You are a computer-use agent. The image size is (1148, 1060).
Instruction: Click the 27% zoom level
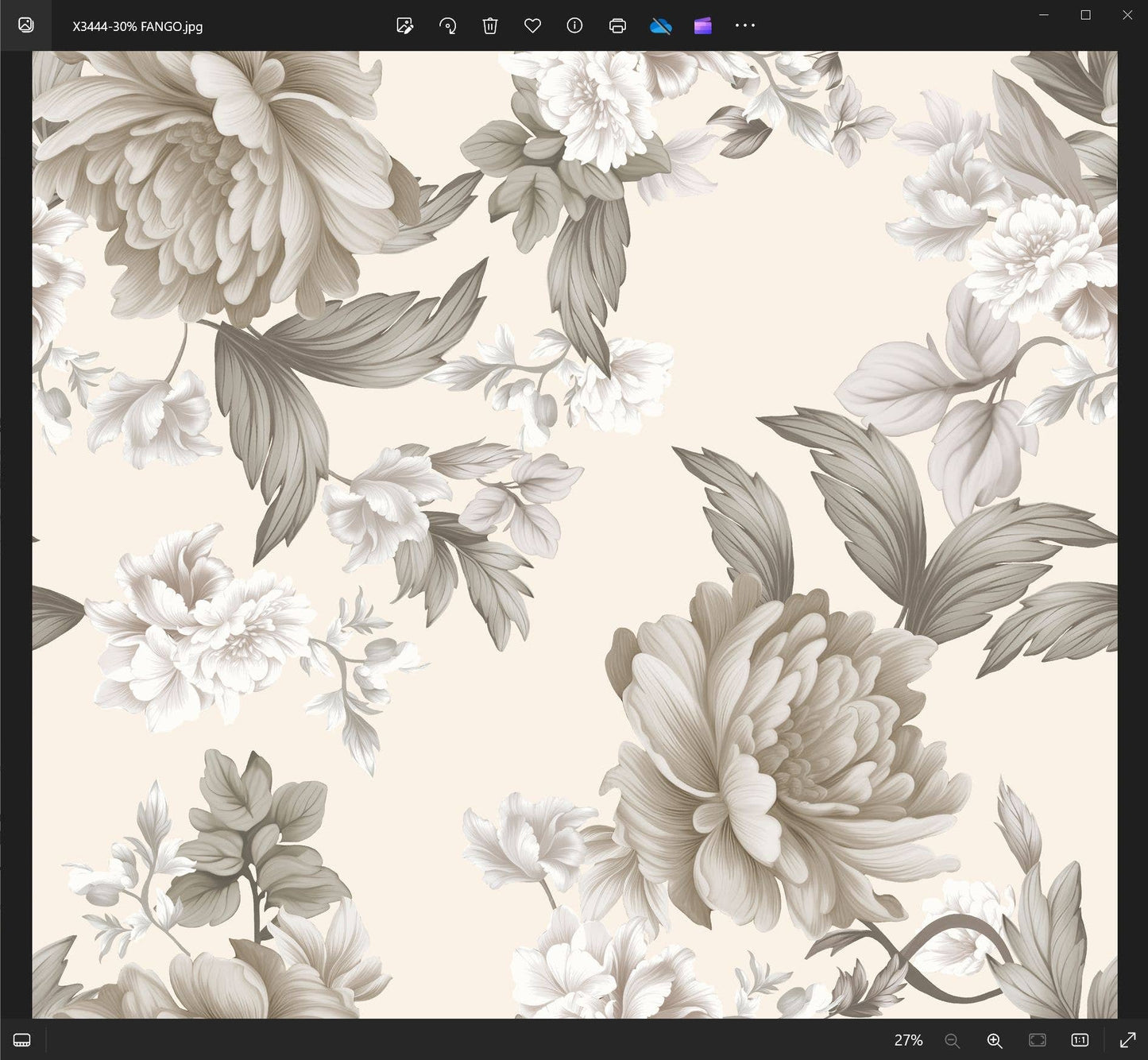point(908,1040)
